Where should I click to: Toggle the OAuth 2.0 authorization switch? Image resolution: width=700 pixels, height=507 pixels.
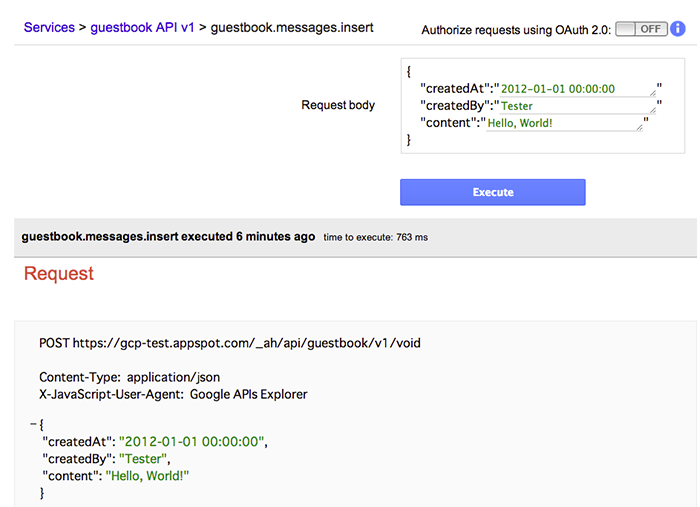tap(641, 29)
